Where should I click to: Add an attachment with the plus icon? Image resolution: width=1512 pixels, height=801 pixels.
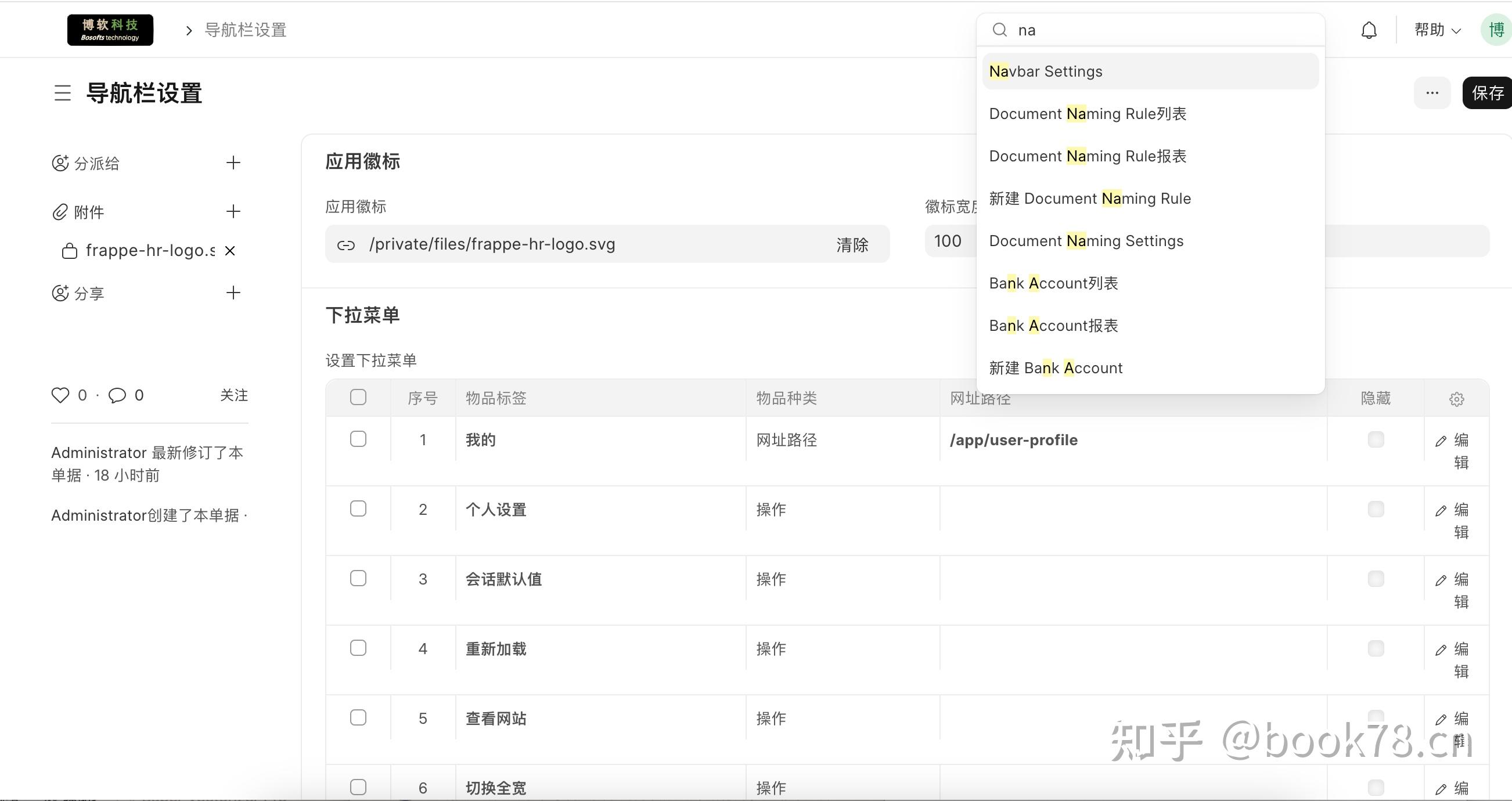[233, 211]
